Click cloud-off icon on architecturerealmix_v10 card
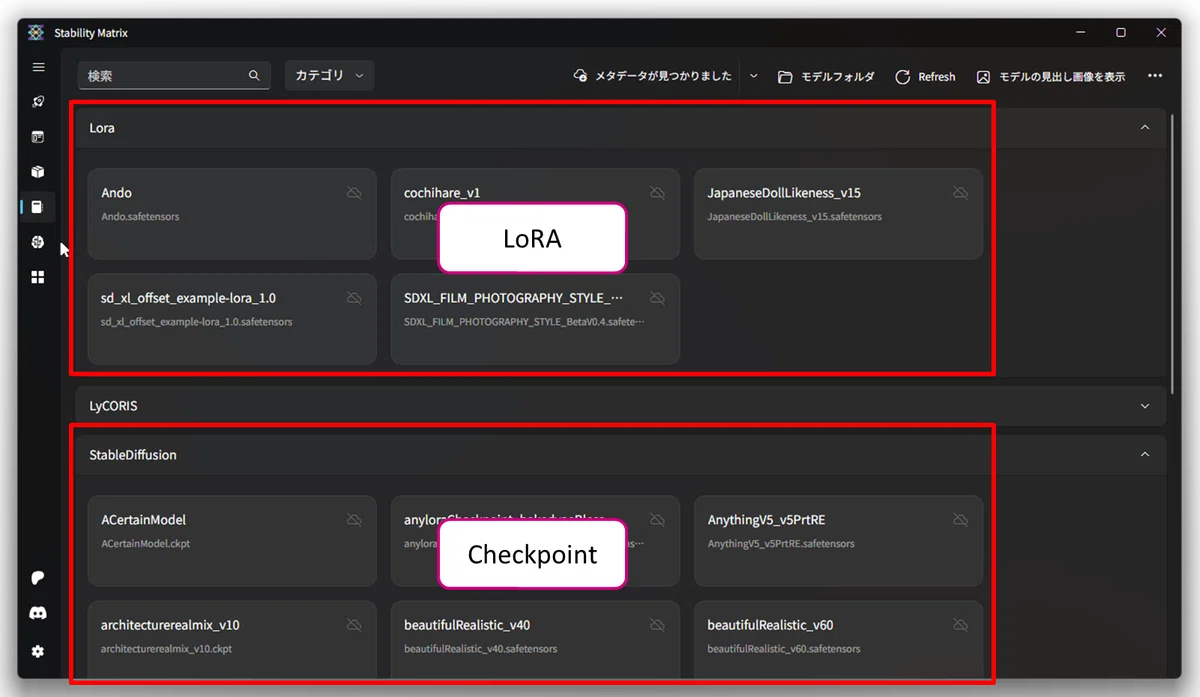The height and width of the screenshot is (697, 1200). click(354, 625)
